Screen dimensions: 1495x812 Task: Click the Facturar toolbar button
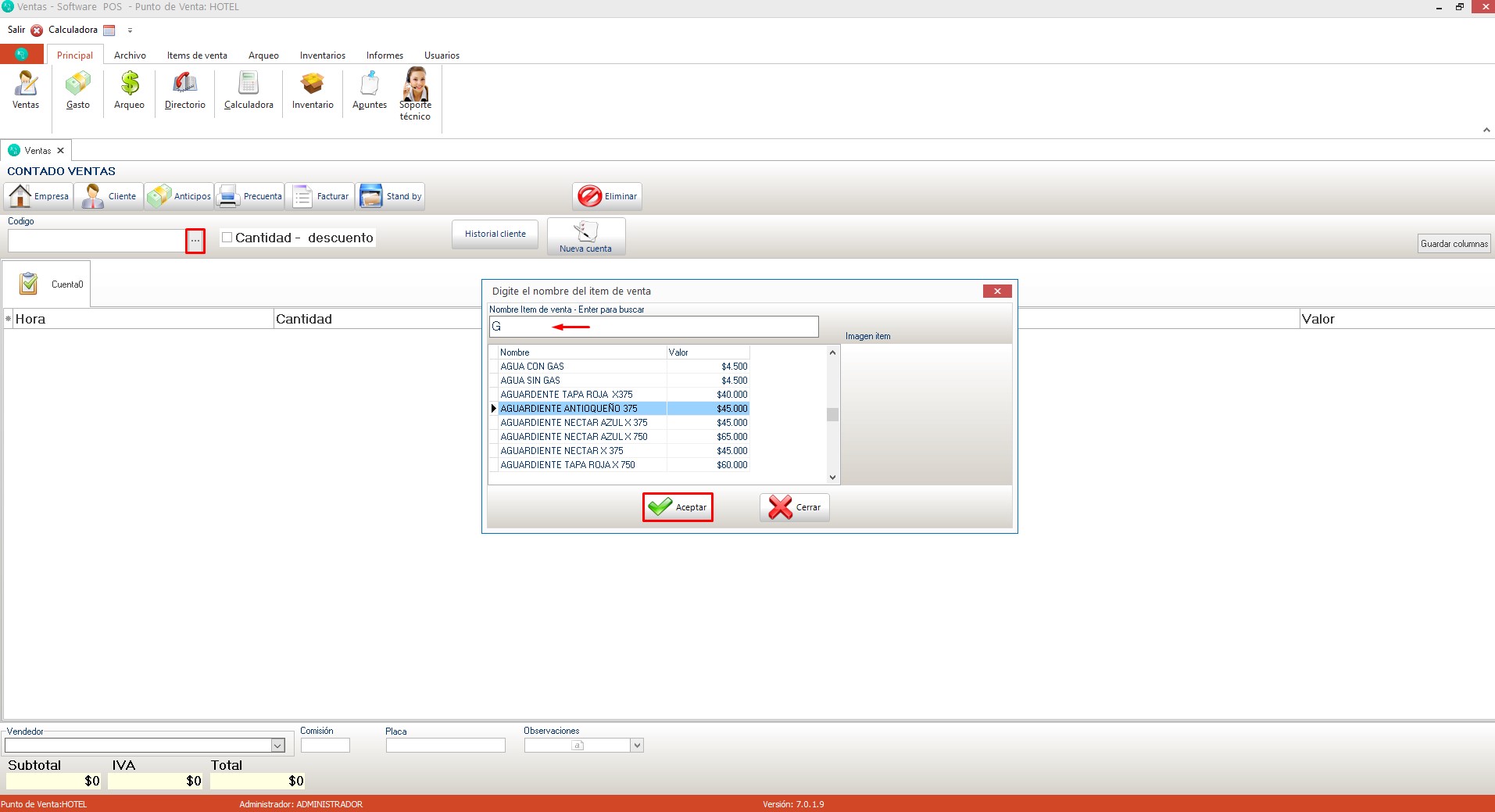point(320,196)
